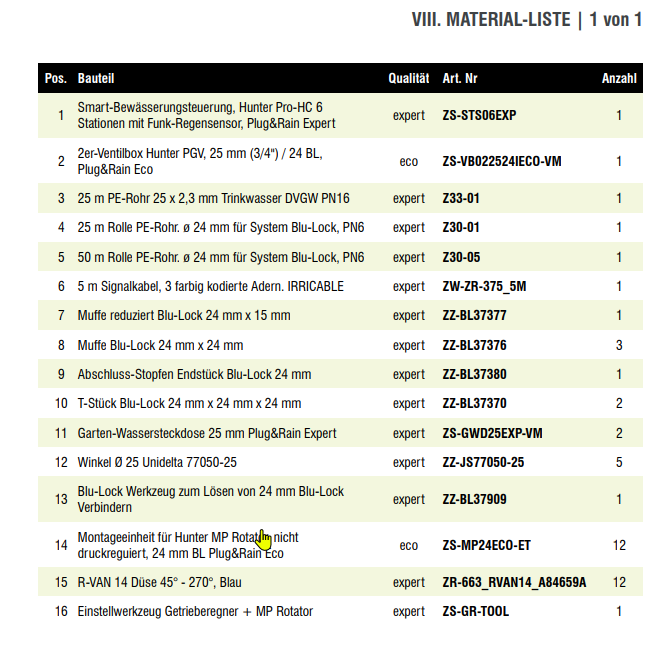Click the Blu-Lock Werkzeug description

210,499
